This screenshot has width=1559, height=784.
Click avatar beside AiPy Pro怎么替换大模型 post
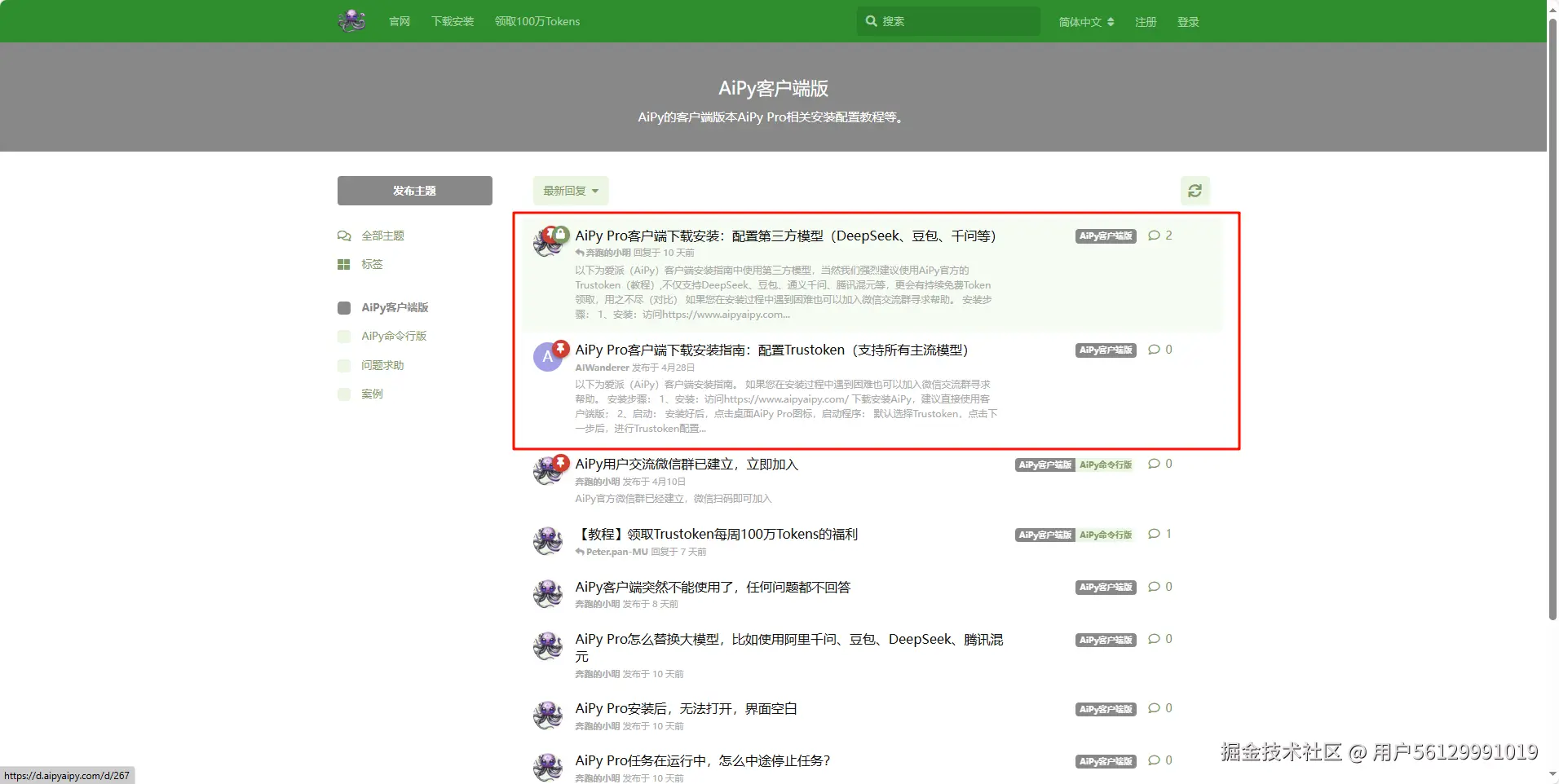(547, 646)
